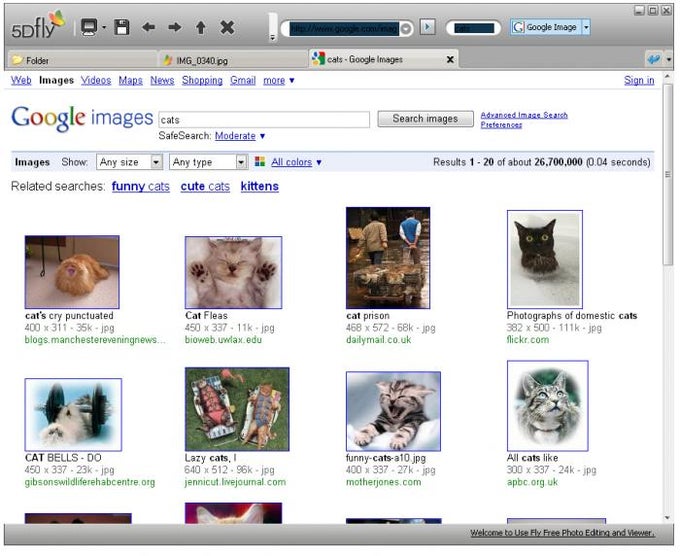Open dropdown arrow next to monitor icon
Image resolution: width=680 pixels, height=556 pixels.
click(x=104, y=27)
